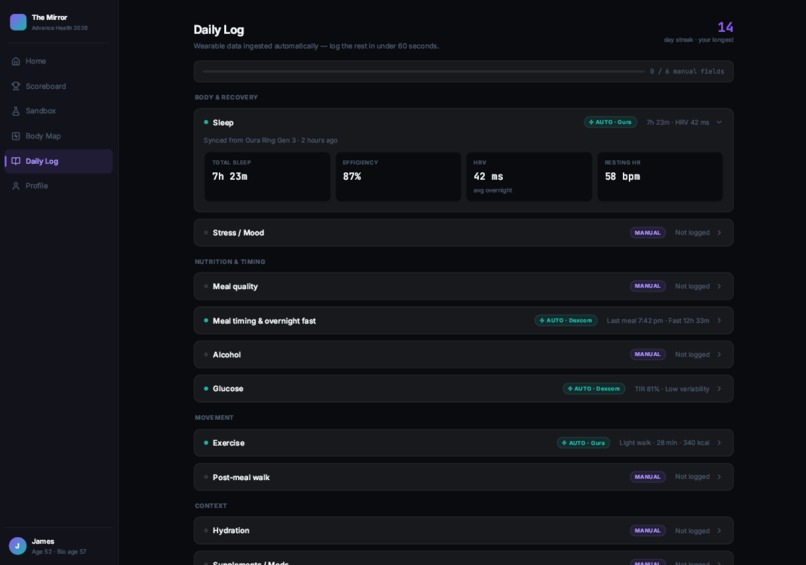Click the Daily Log book icon

(16, 161)
